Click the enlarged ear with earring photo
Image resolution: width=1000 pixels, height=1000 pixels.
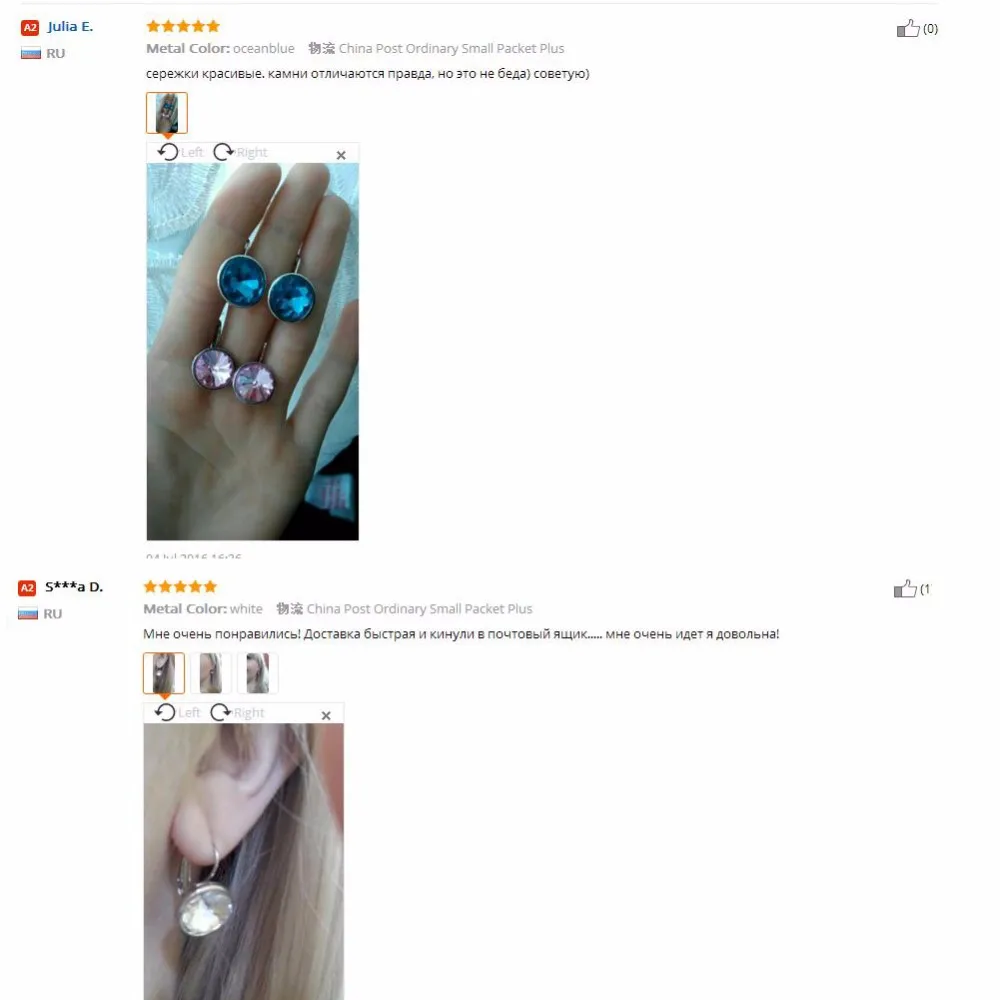point(244,861)
